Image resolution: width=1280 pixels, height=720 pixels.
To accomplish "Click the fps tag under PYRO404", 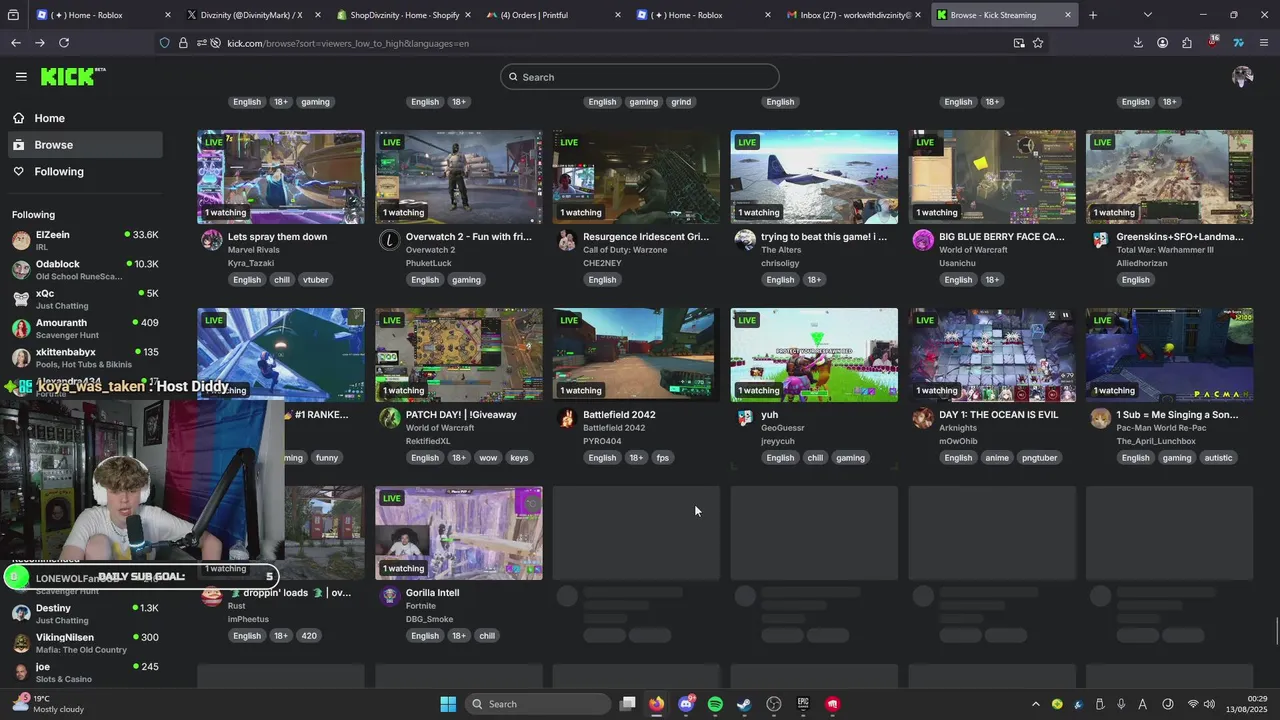I will [662, 458].
